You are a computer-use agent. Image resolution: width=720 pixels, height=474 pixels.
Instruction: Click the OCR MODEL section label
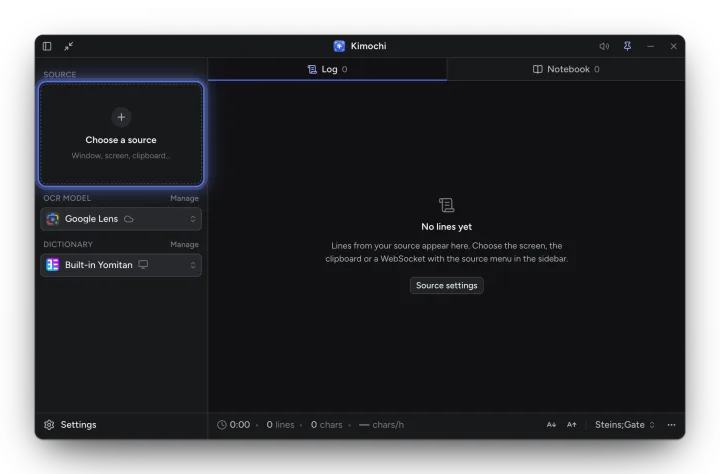coord(67,198)
